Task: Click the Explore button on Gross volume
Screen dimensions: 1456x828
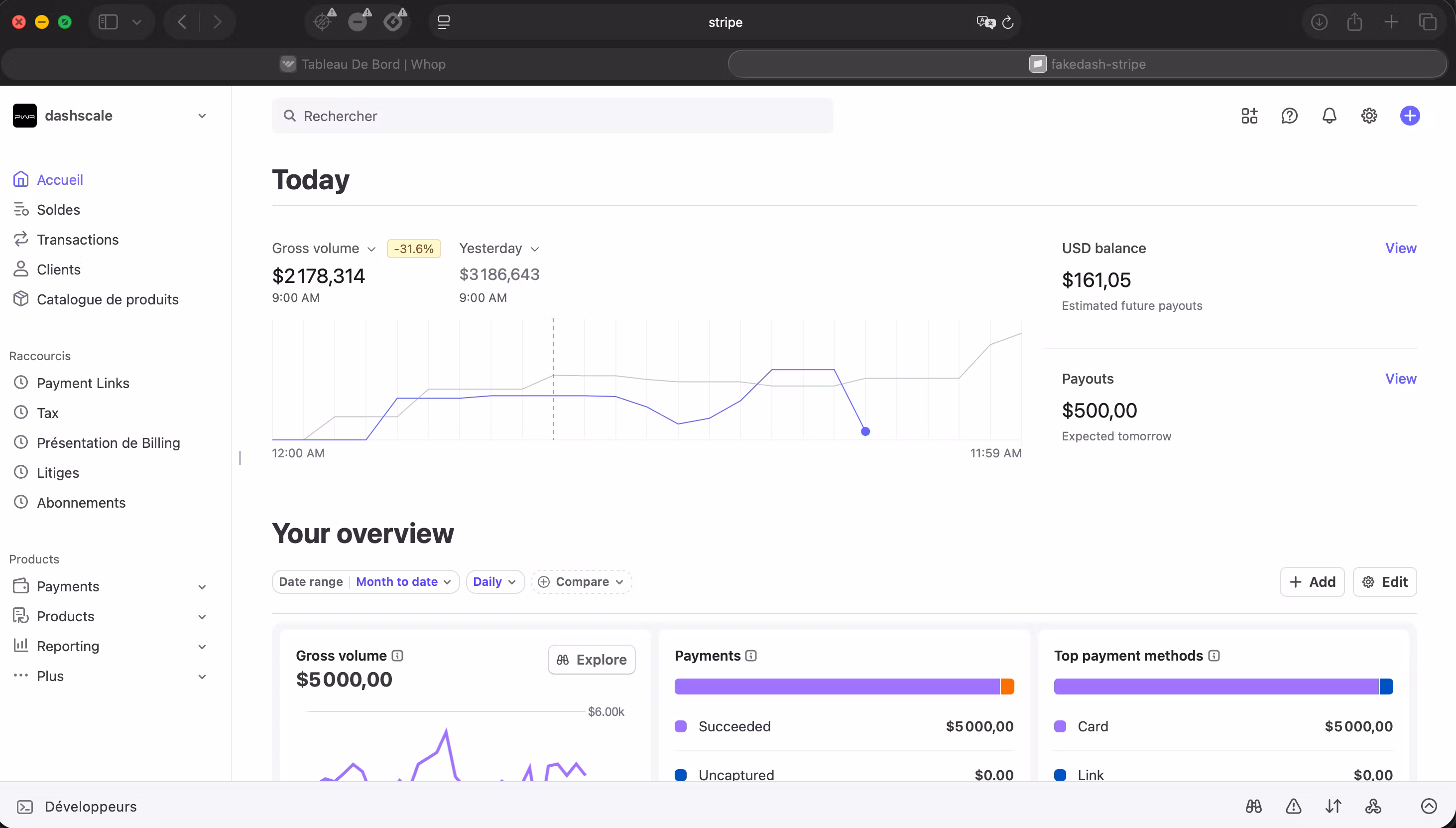Action: click(592, 660)
